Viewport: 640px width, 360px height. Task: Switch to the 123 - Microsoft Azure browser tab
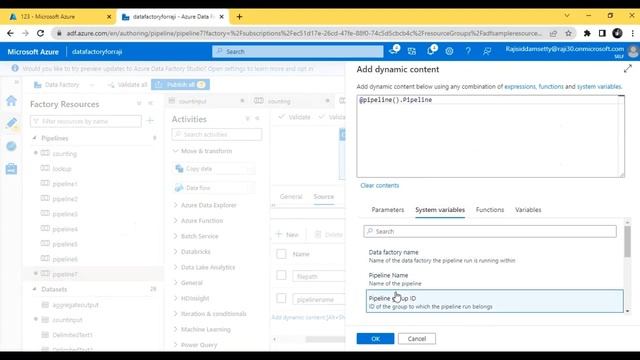57,17
